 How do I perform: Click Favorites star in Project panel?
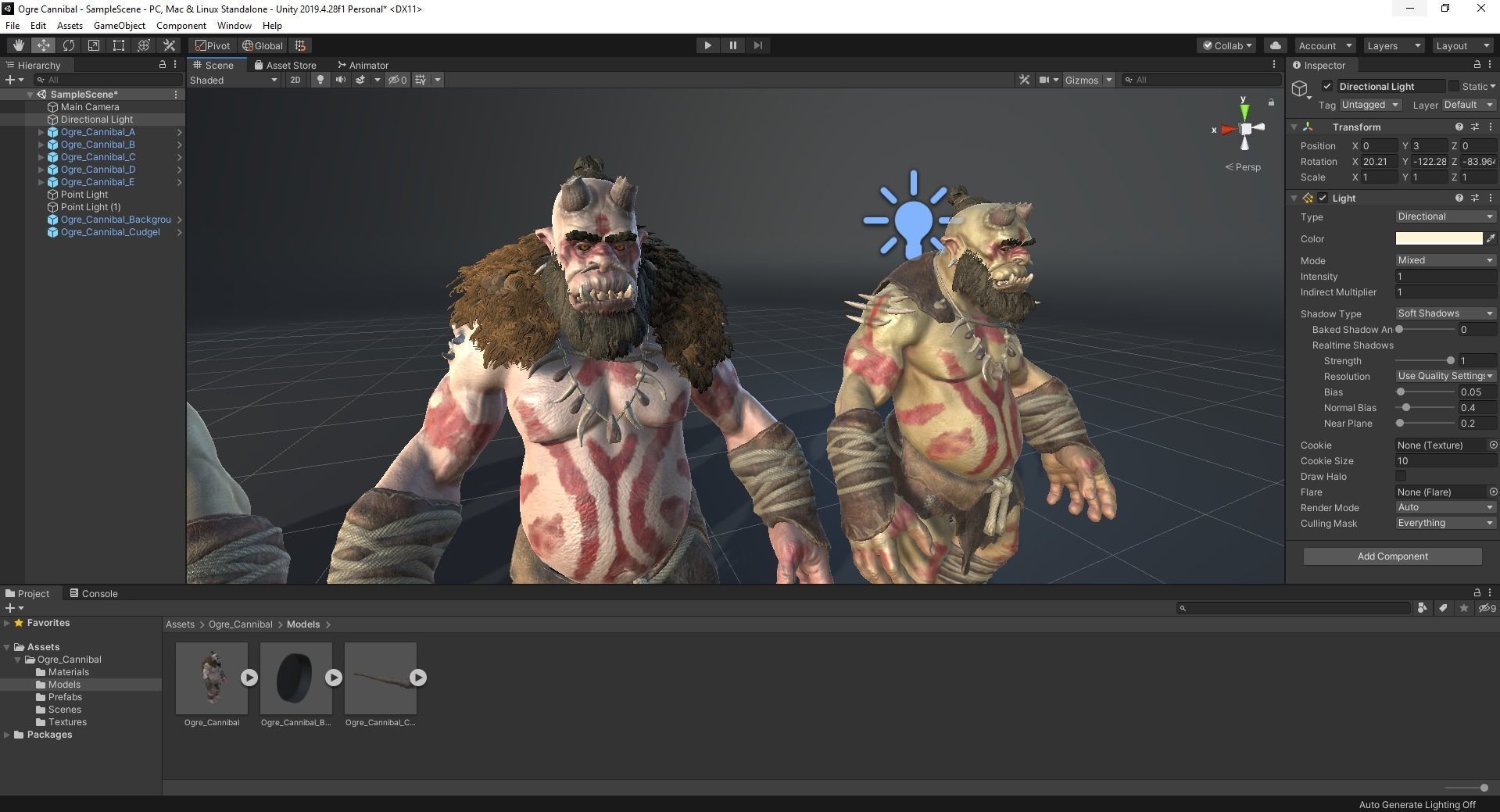pos(19,623)
